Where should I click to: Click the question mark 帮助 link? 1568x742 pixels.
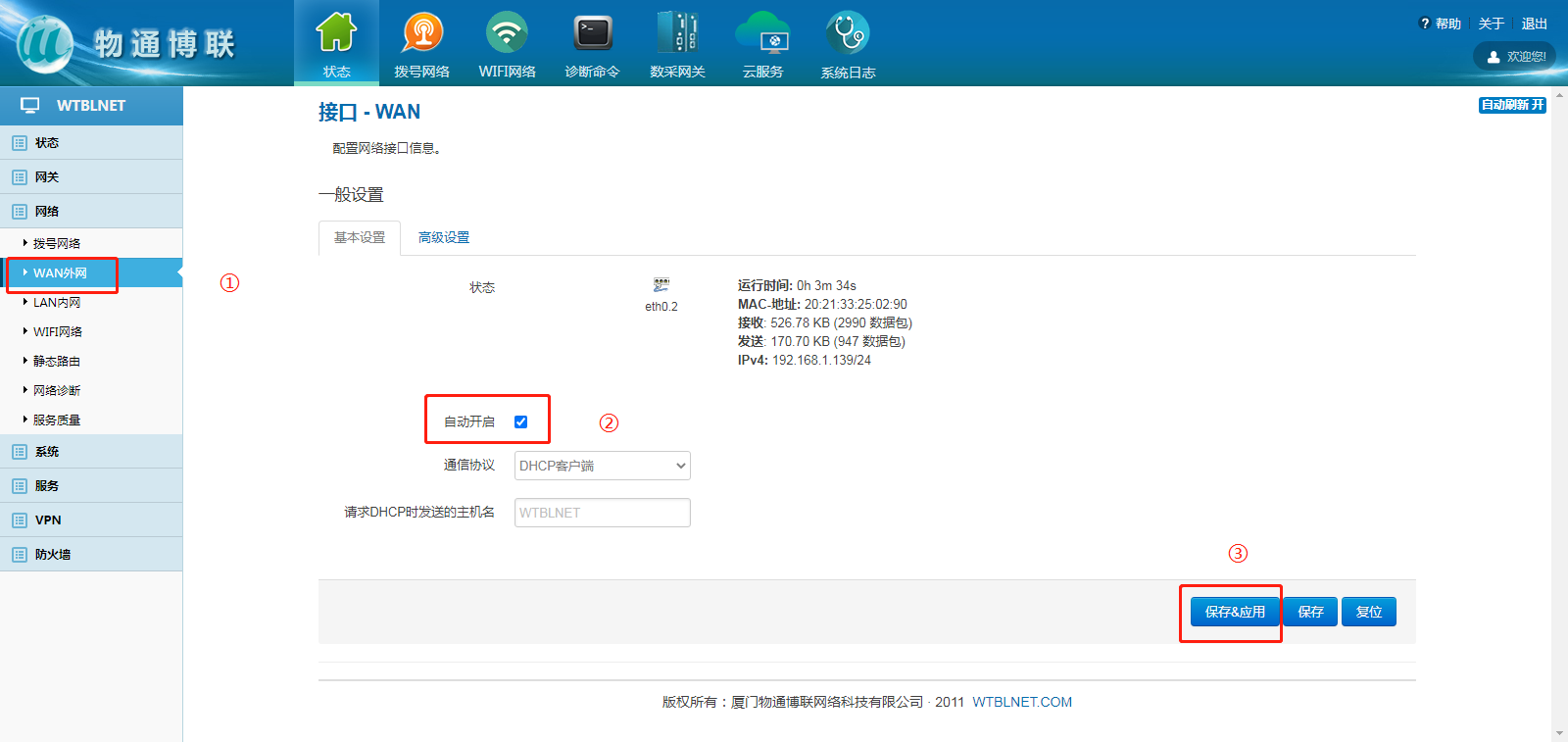tap(1441, 24)
